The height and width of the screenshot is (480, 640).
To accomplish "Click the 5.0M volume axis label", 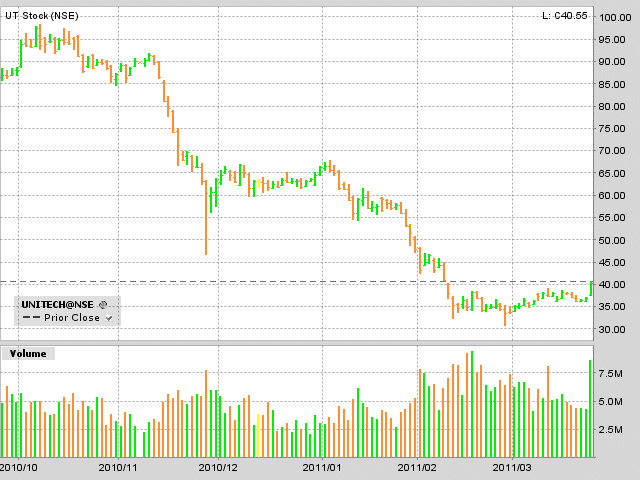I will [x=611, y=402].
